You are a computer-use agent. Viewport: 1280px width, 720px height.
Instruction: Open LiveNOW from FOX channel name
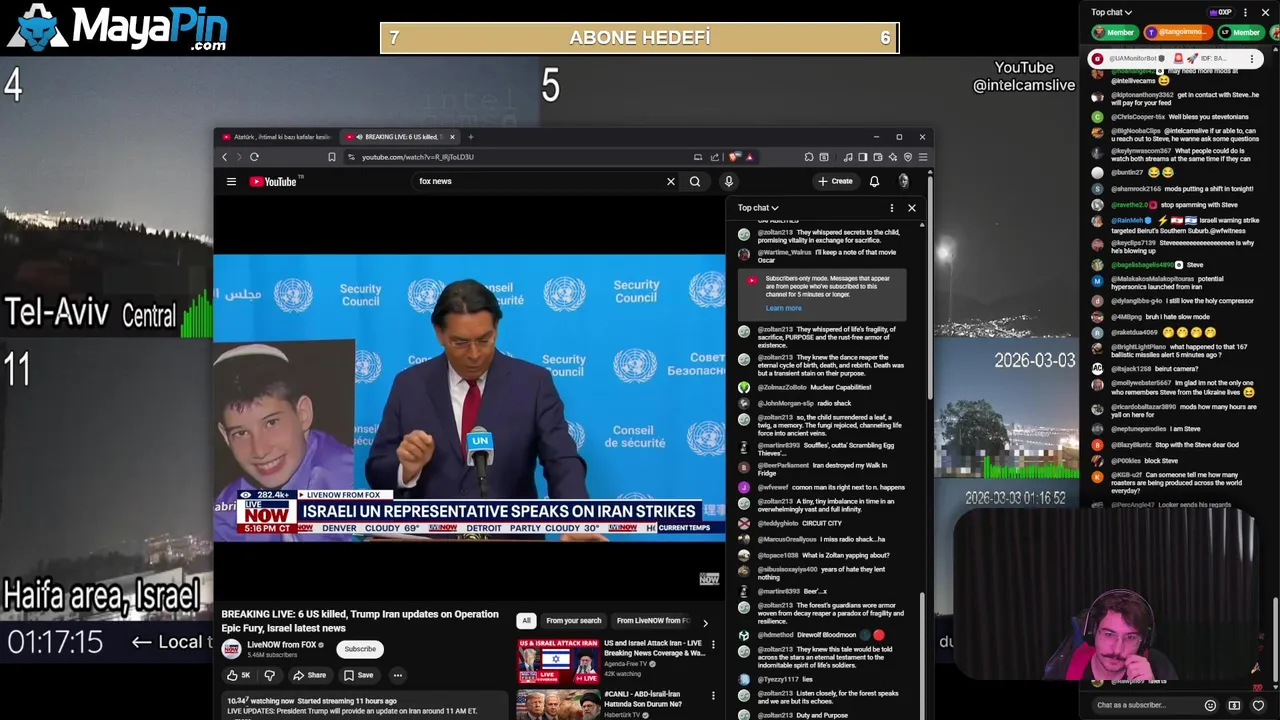[284, 644]
